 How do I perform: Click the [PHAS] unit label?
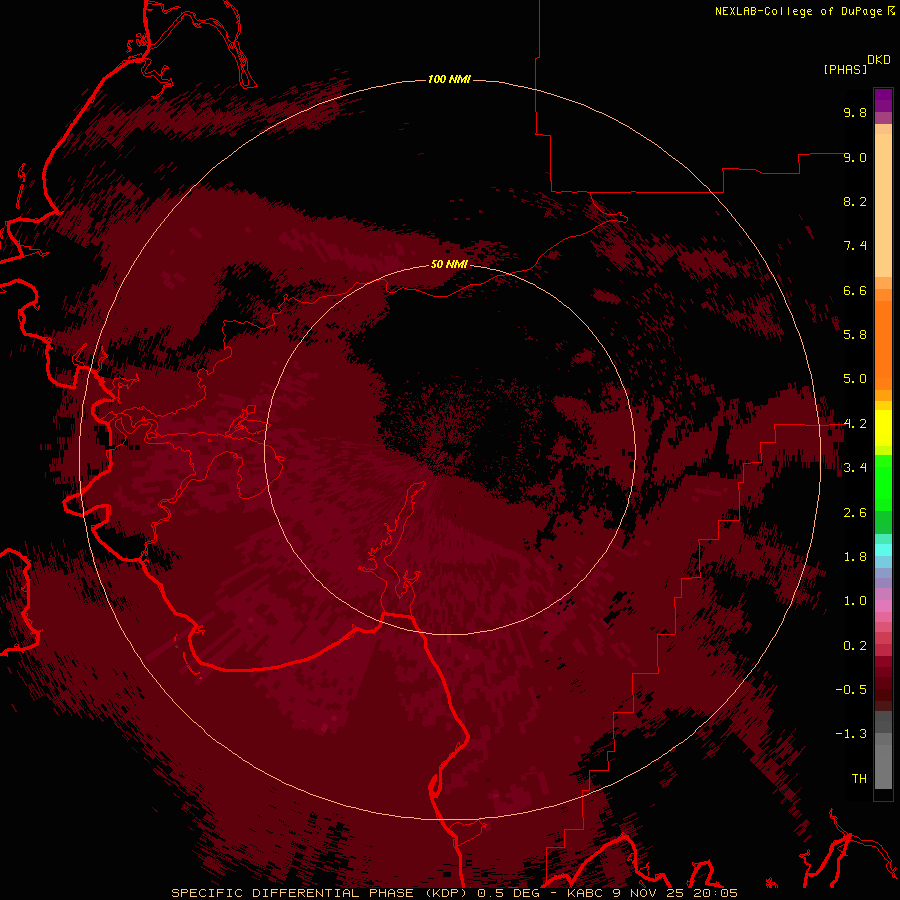pos(845,69)
